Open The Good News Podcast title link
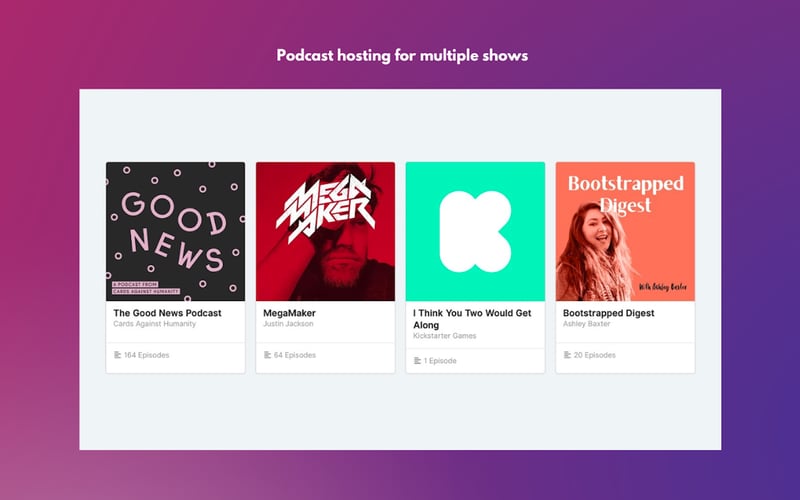Viewport: 800px width, 500px height. click(x=167, y=313)
